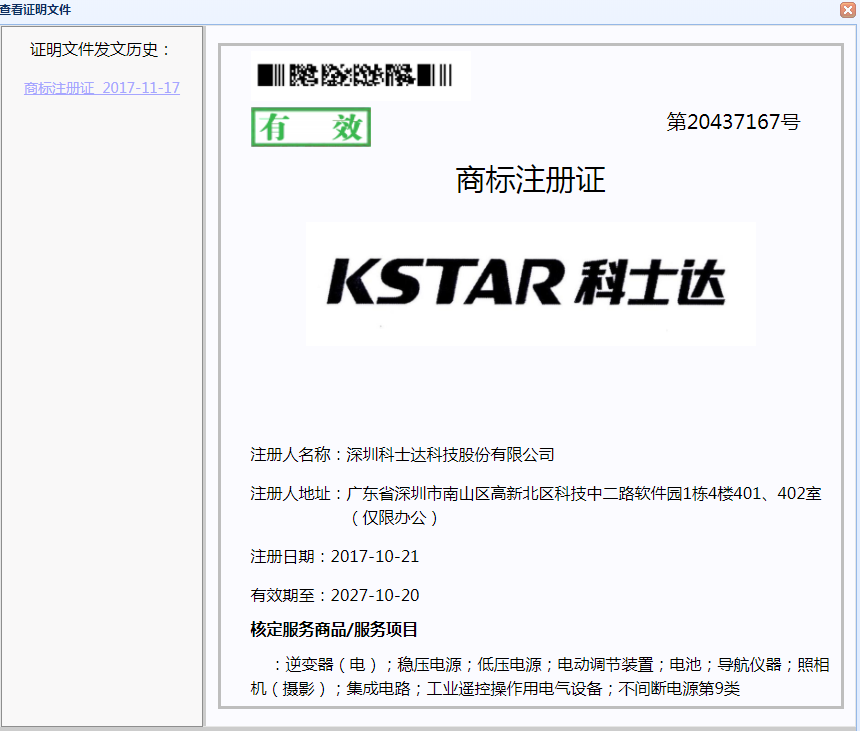Image resolution: width=860 pixels, height=731 pixels.
Task: Click the green 有效 status stamp
Action: coord(311,127)
